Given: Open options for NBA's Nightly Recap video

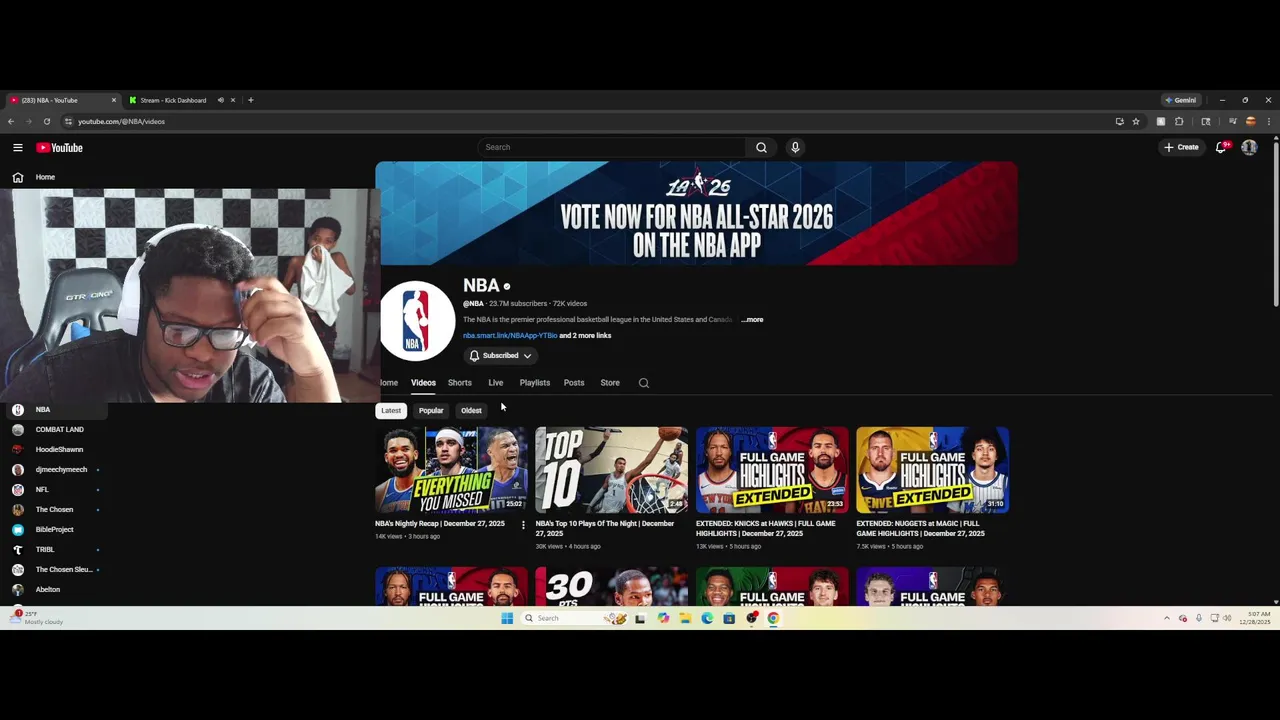Looking at the screenshot, I should [x=523, y=525].
